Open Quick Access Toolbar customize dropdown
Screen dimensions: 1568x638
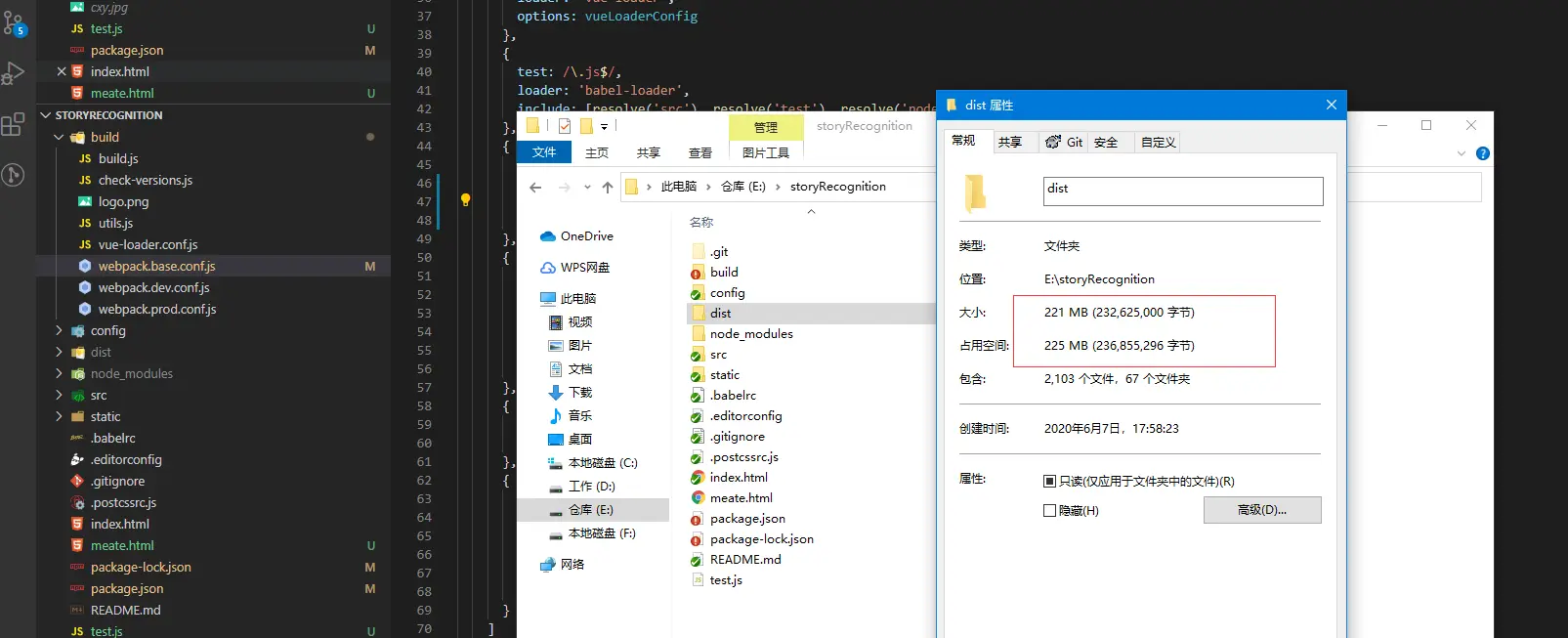(x=604, y=126)
